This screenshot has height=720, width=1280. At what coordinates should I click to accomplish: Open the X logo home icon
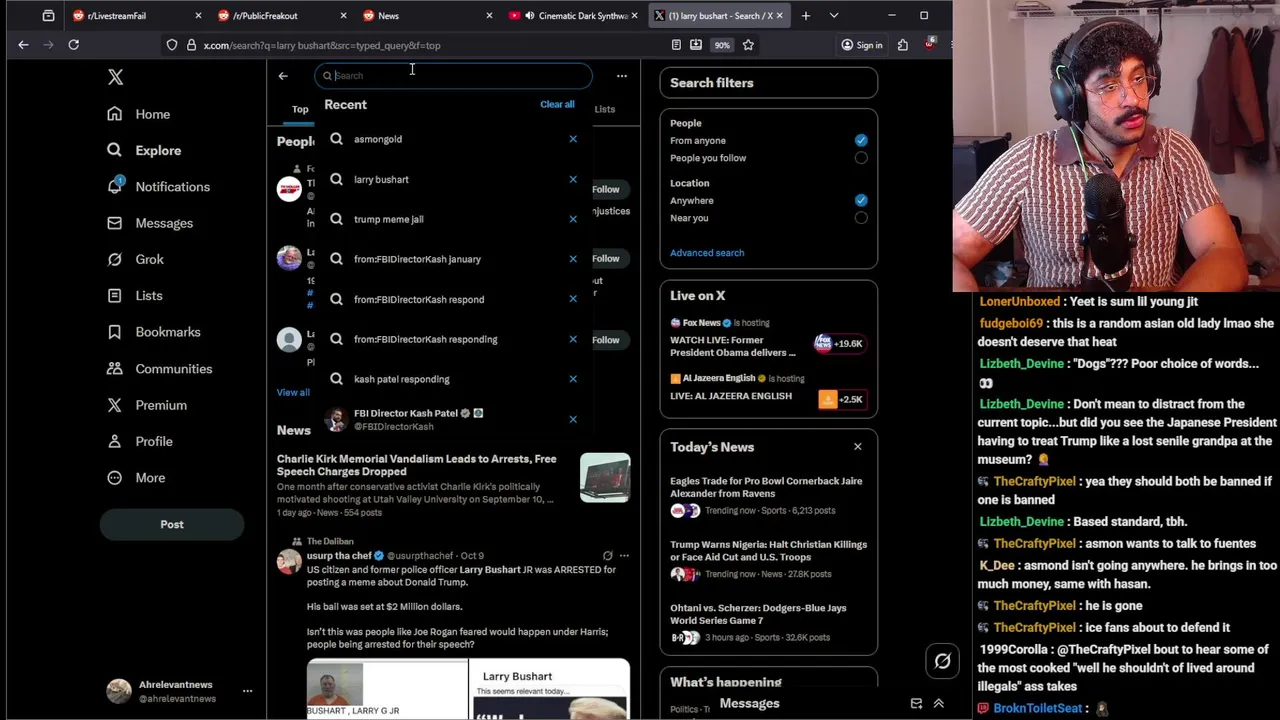pyautogui.click(x=115, y=77)
